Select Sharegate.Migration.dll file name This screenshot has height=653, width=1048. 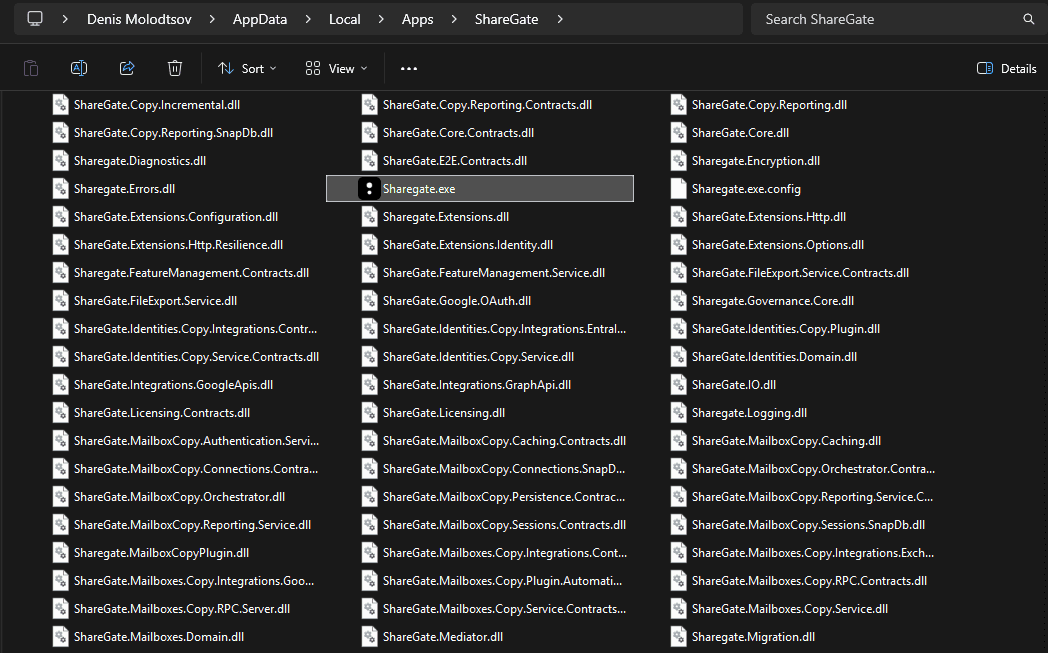753,637
